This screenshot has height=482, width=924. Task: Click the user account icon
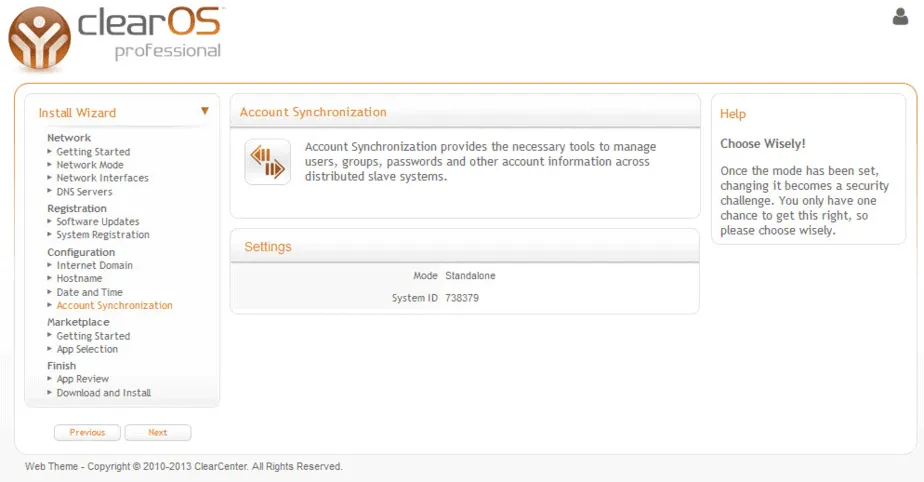(899, 17)
